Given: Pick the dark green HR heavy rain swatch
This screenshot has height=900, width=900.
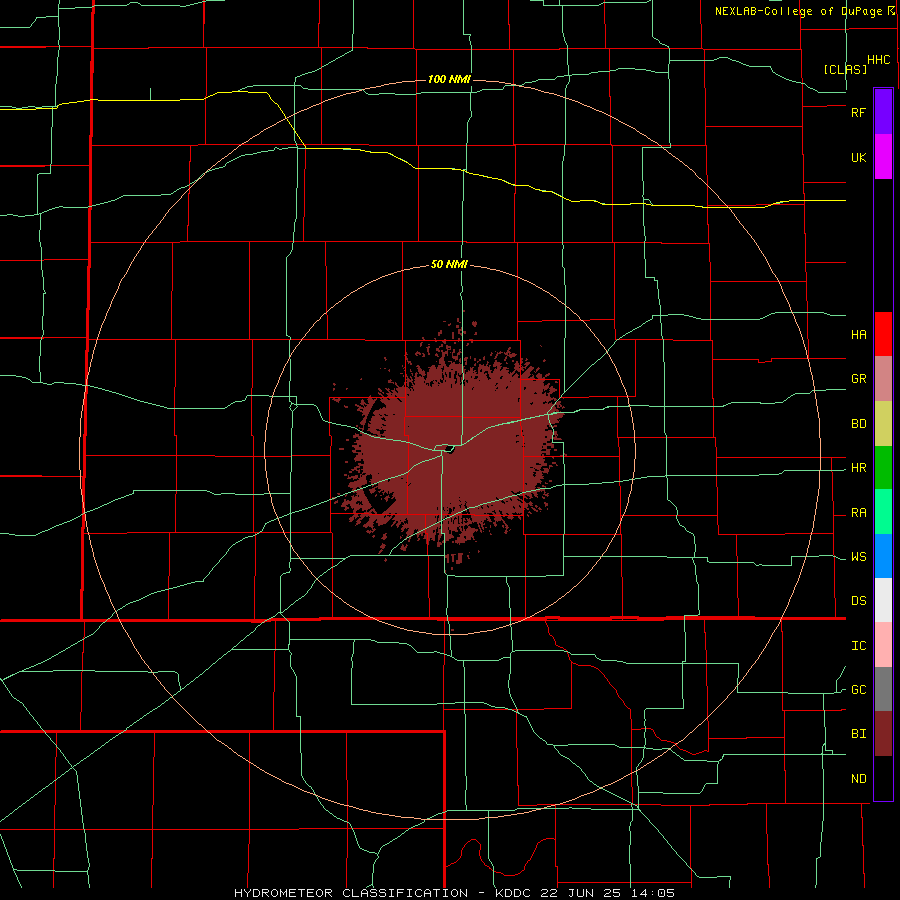Looking at the screenshot, I should coord(883,468).
